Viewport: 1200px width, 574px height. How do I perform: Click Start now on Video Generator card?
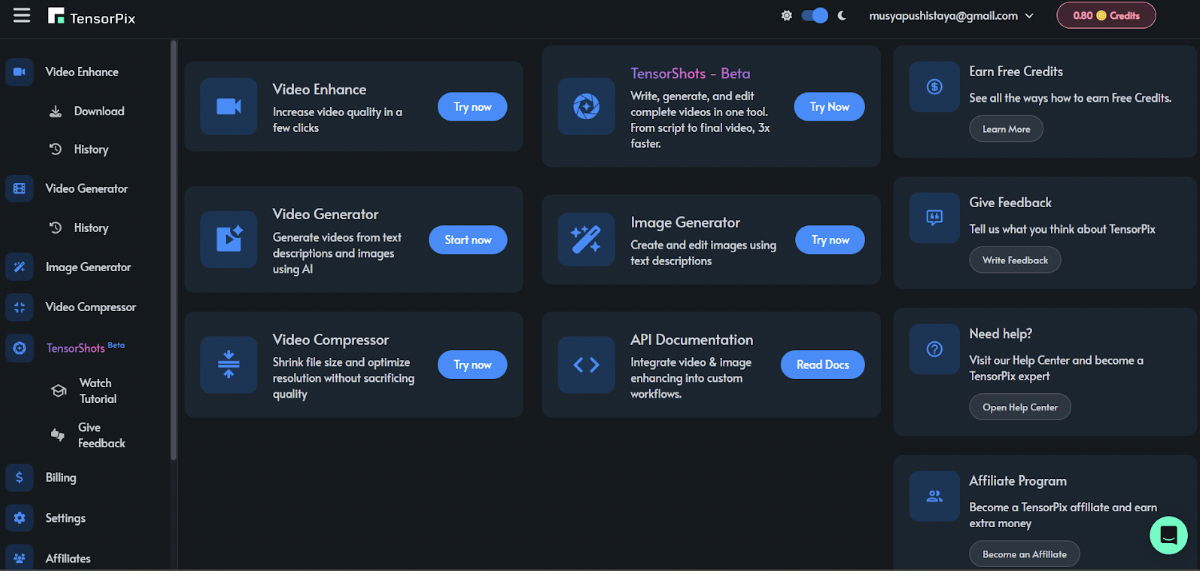point(468,240)
